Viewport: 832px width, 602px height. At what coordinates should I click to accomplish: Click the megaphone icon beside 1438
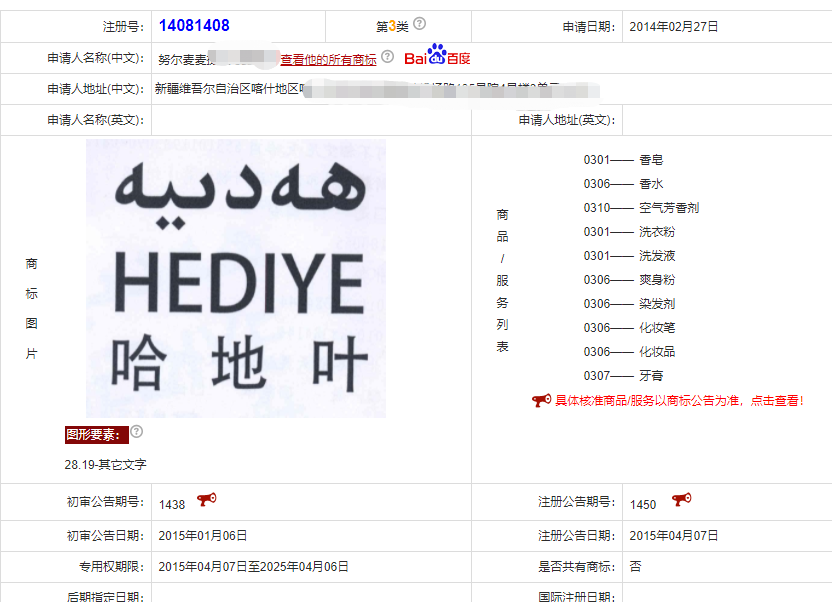(207, 500)
